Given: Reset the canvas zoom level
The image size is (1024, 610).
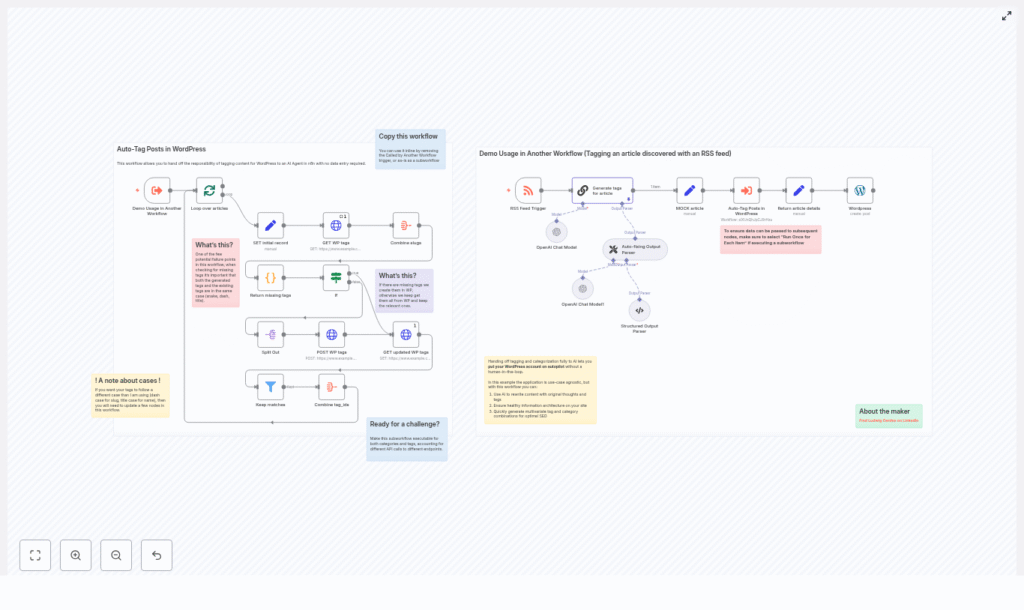Looking at the screenshot, I should pyautogui.click(x=156, y=555).
